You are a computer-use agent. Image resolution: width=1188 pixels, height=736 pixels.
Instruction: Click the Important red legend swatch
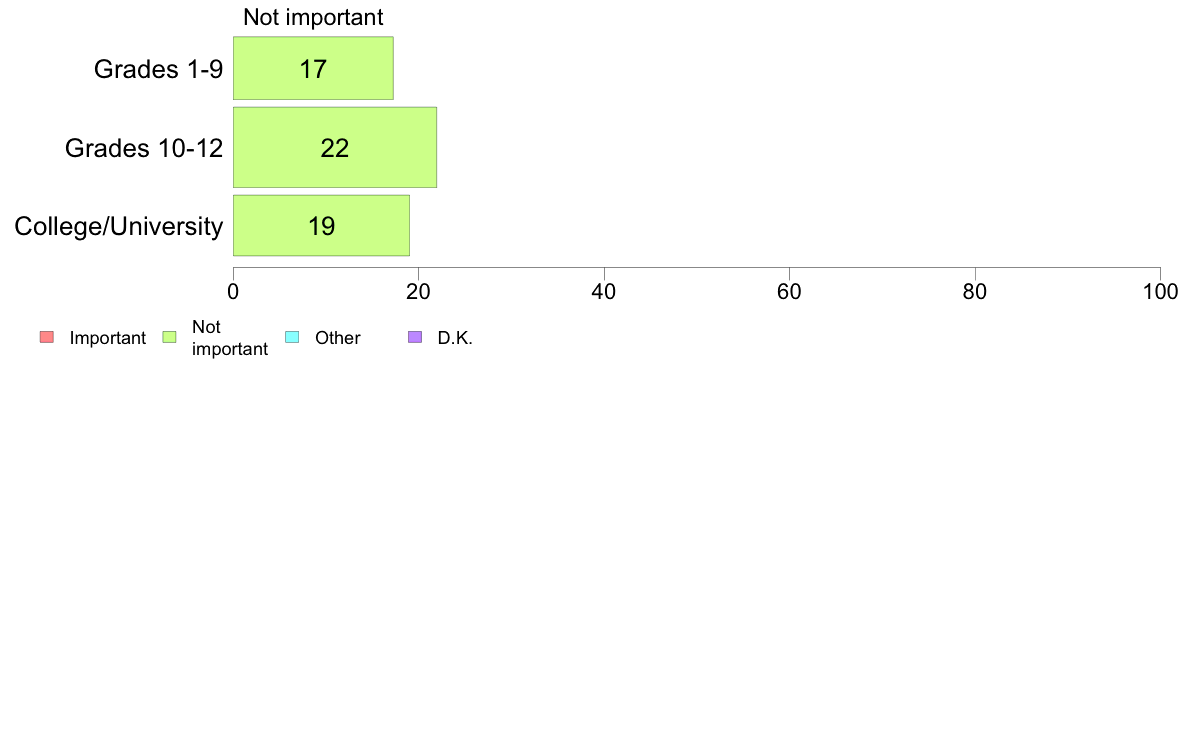pos(47,337)
